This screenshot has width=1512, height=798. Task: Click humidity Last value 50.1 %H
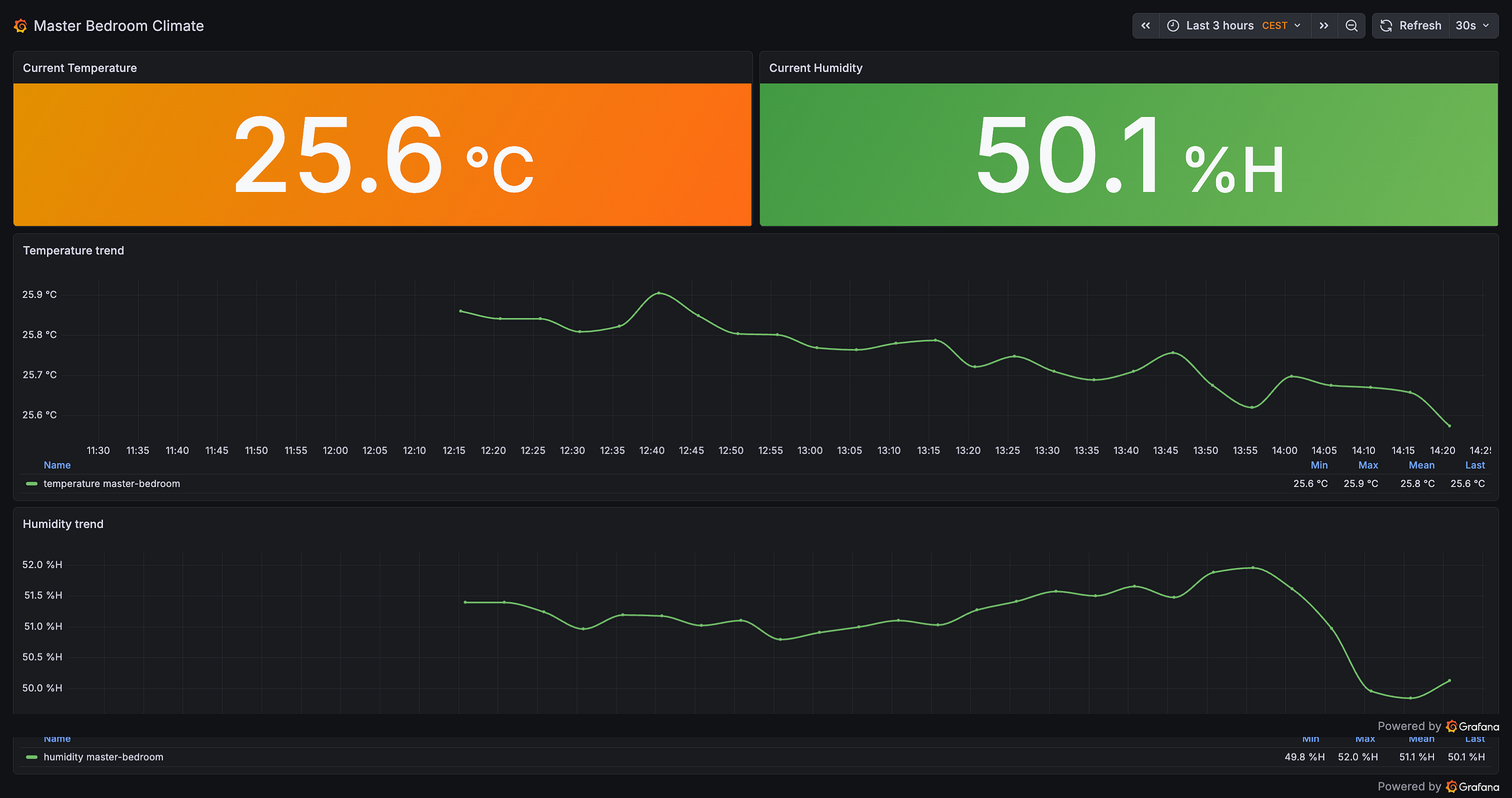coord(1466,757)
